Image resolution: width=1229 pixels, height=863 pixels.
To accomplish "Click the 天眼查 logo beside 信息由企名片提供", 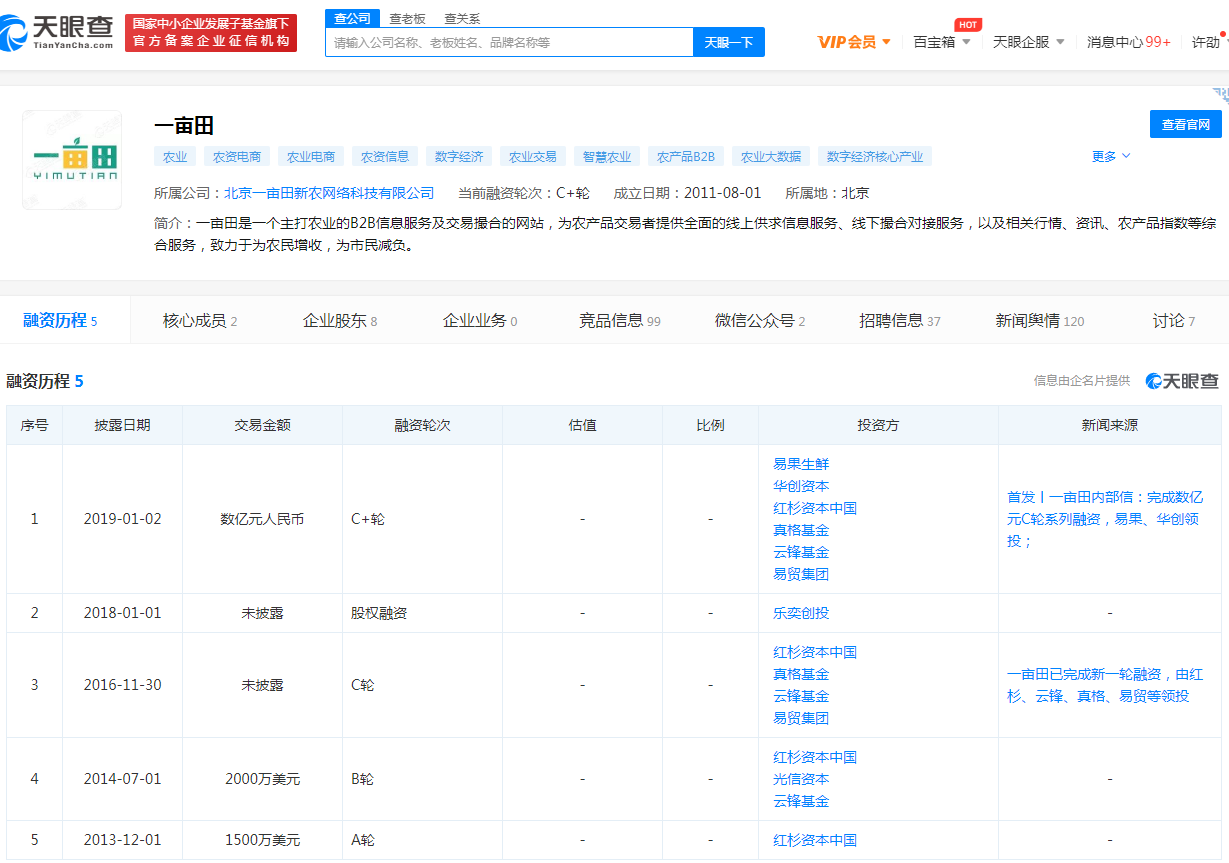I will (x=1182, y=381).
